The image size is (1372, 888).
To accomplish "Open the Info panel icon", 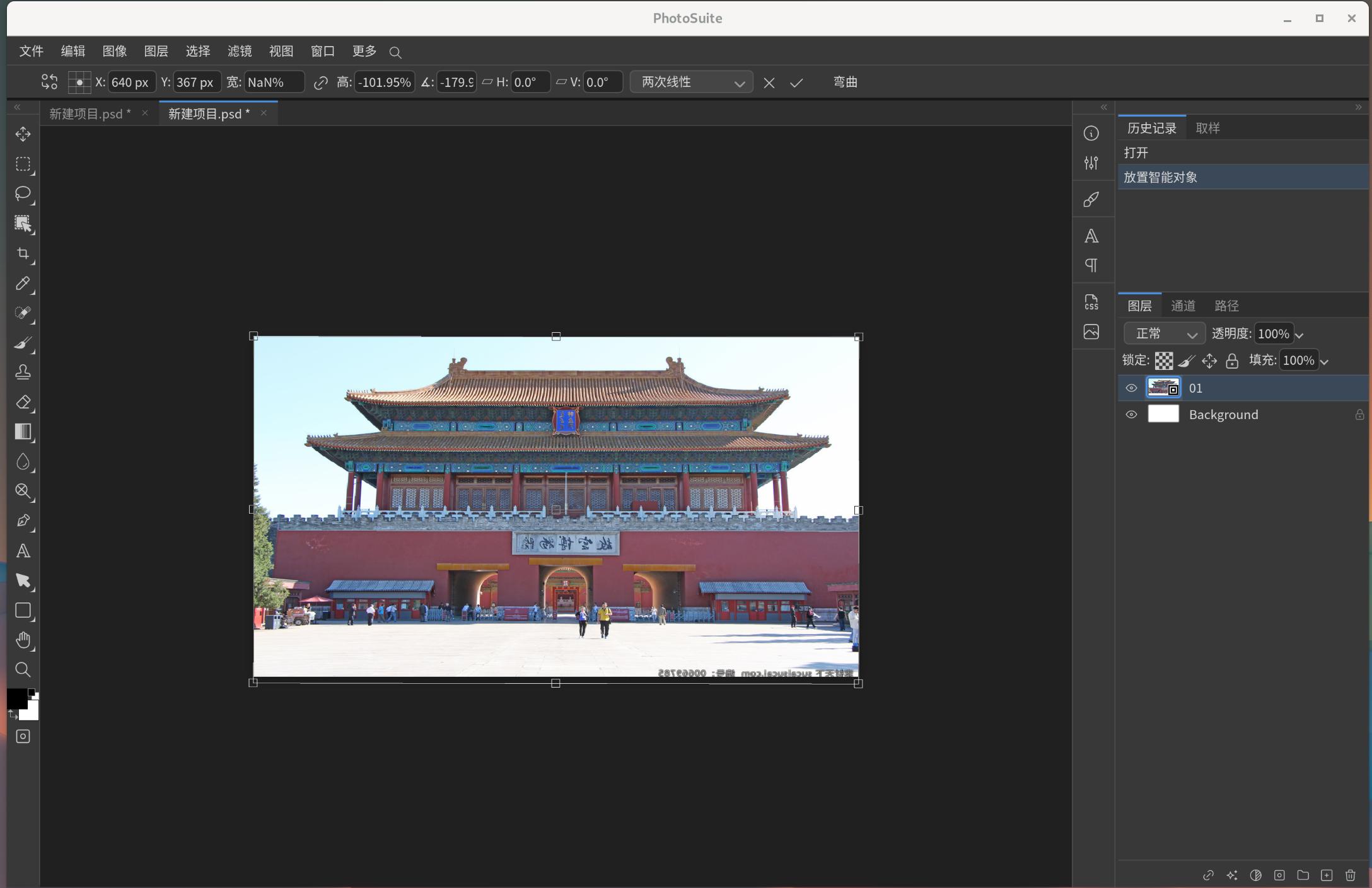I will 1091,134.
